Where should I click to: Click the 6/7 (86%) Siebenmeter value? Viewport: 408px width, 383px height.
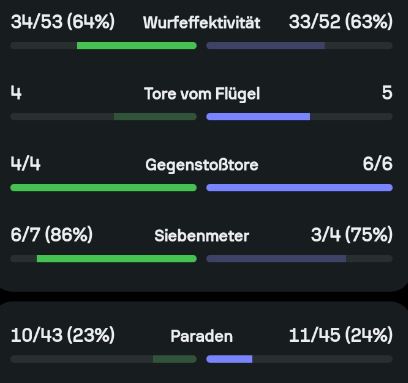[52, 235]
